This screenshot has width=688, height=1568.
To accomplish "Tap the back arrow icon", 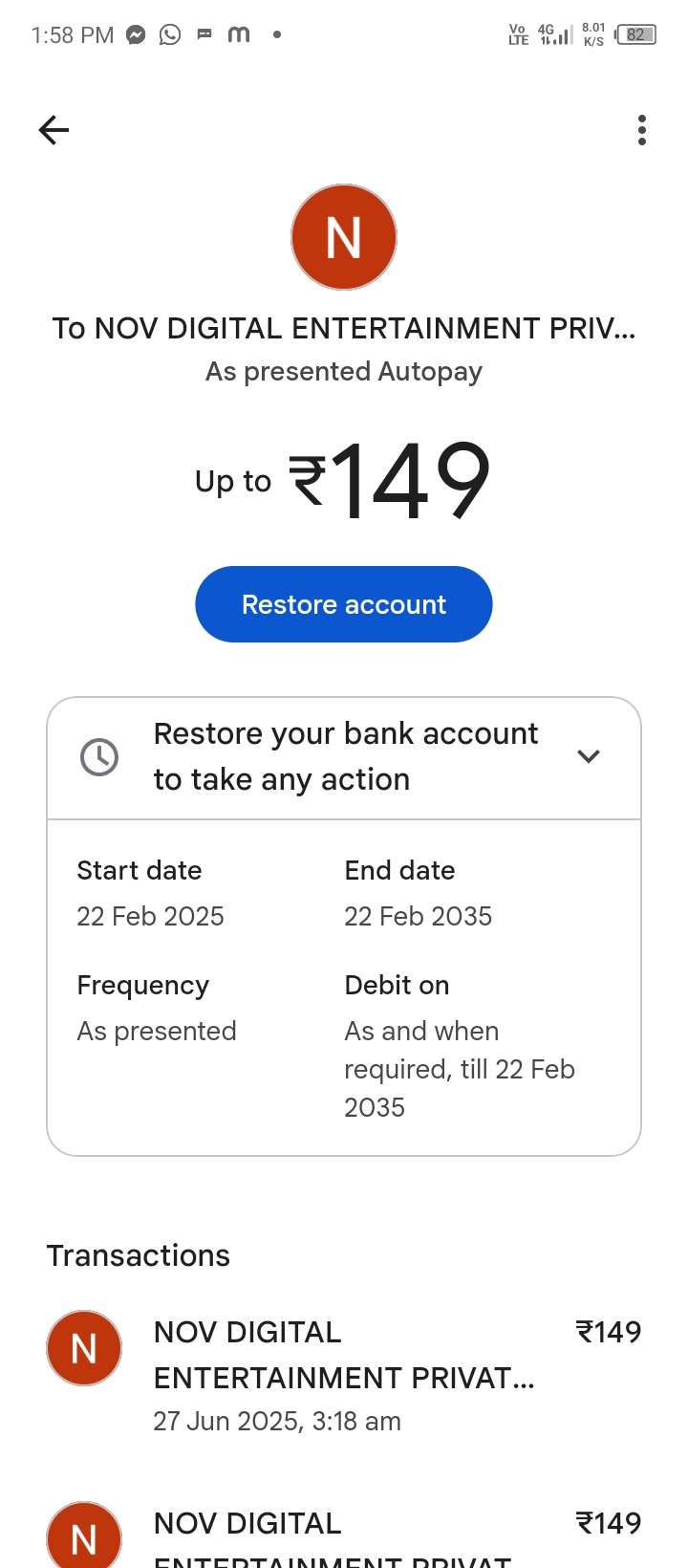I will 54,130.
